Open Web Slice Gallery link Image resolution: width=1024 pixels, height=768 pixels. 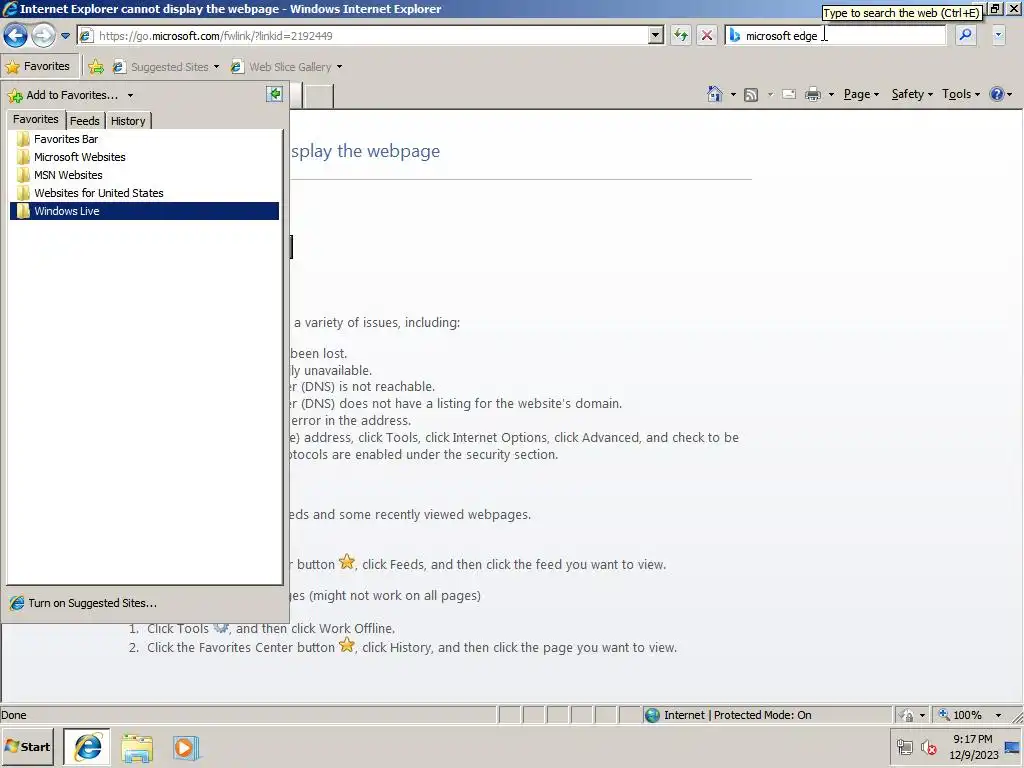coord(281,67)
